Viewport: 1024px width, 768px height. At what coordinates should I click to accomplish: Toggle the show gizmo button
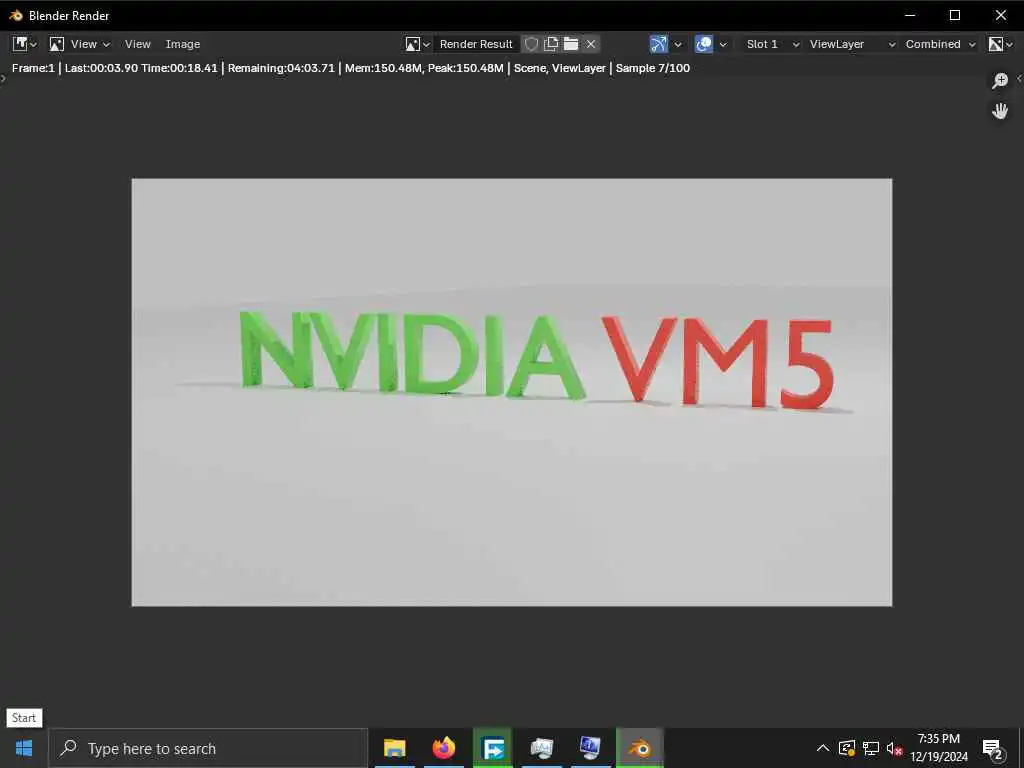pos(658,44)
